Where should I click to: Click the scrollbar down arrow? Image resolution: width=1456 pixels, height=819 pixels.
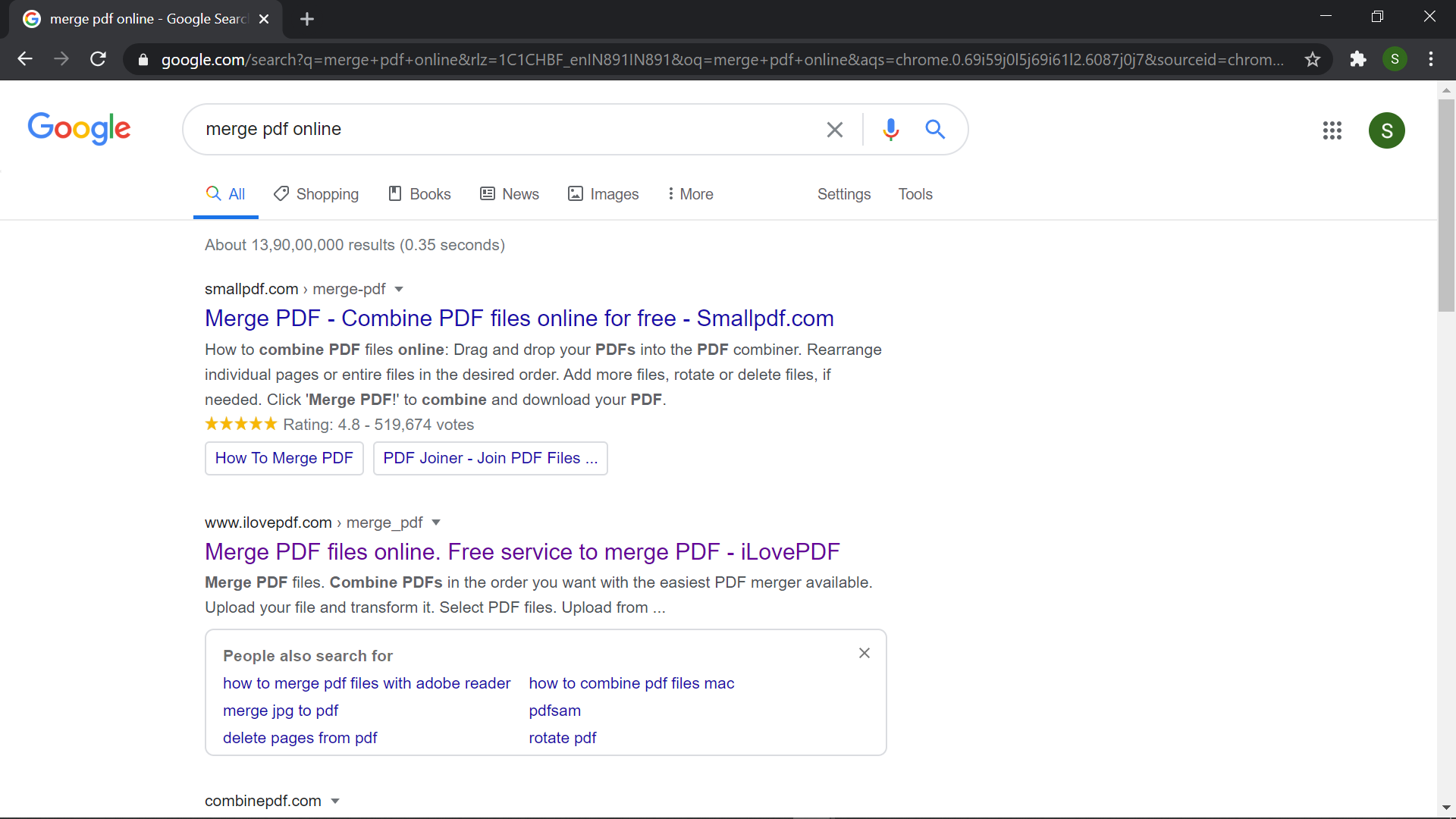tap(1446, 808)
